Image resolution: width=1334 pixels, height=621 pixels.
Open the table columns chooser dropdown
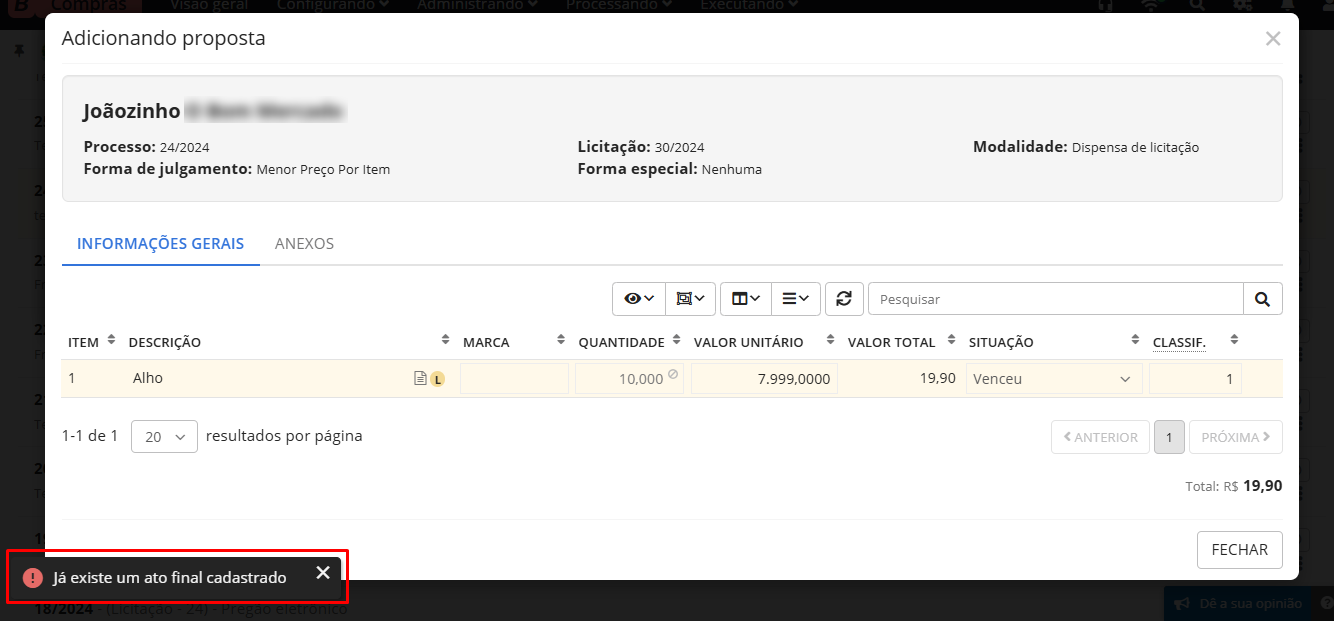tap(745, 298)
